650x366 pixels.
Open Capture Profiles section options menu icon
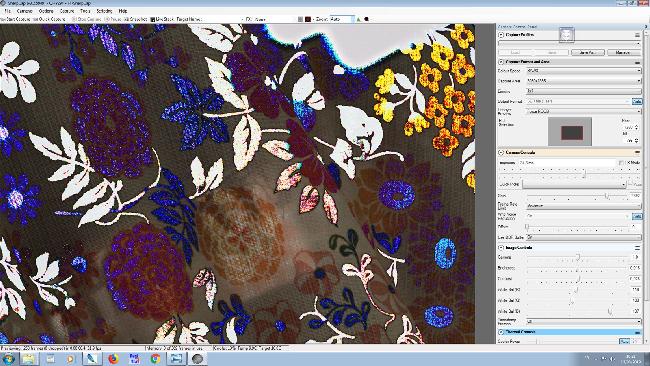(637, 35)
